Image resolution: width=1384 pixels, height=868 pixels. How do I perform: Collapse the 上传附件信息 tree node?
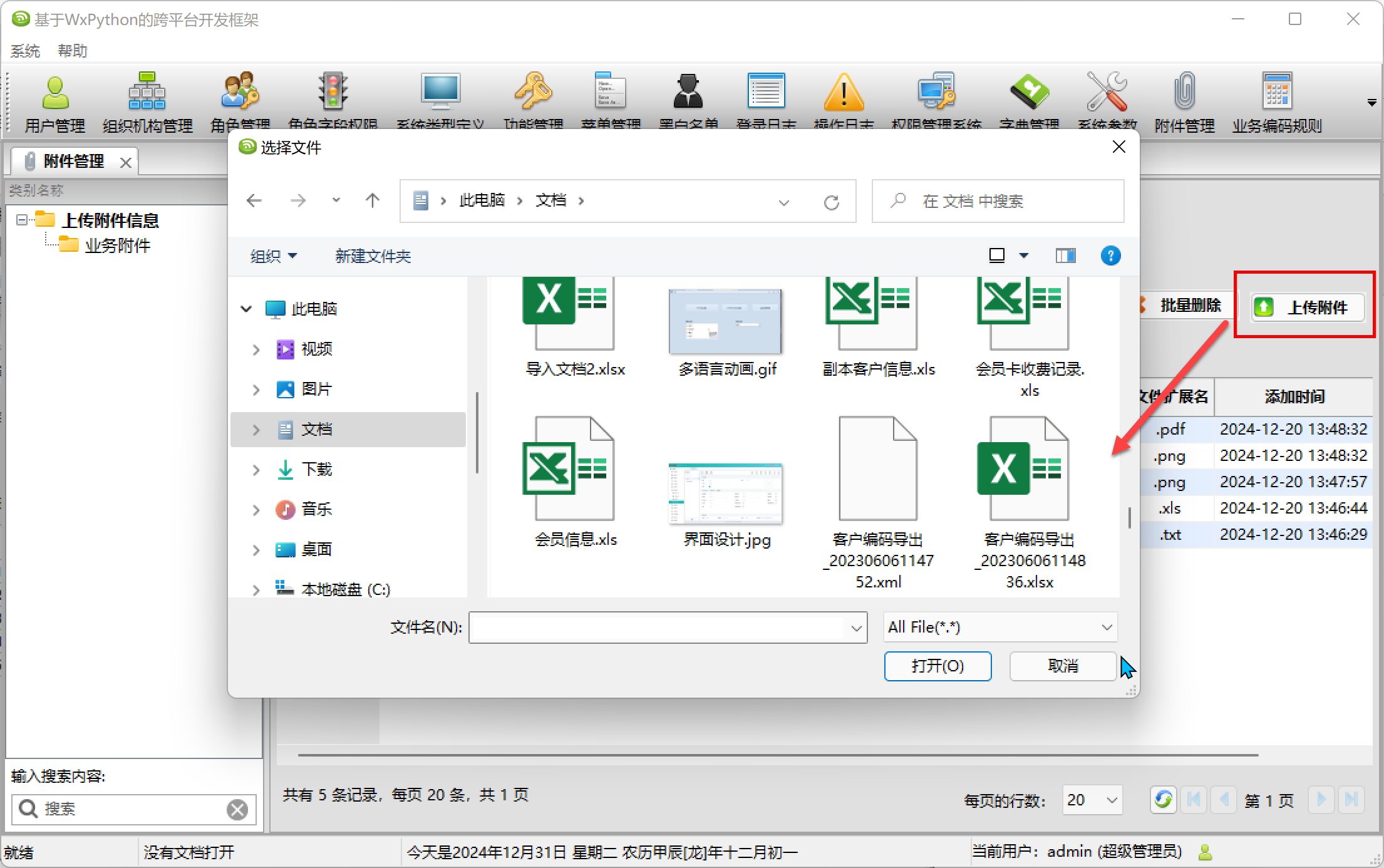pos(22,220)
